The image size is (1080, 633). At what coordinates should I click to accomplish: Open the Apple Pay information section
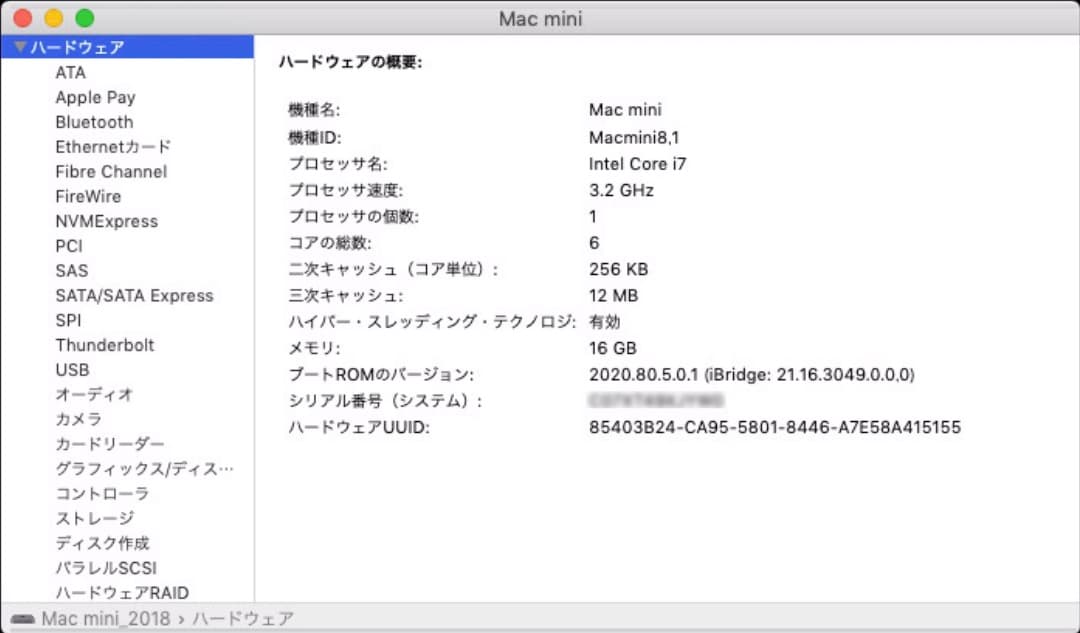95,97
